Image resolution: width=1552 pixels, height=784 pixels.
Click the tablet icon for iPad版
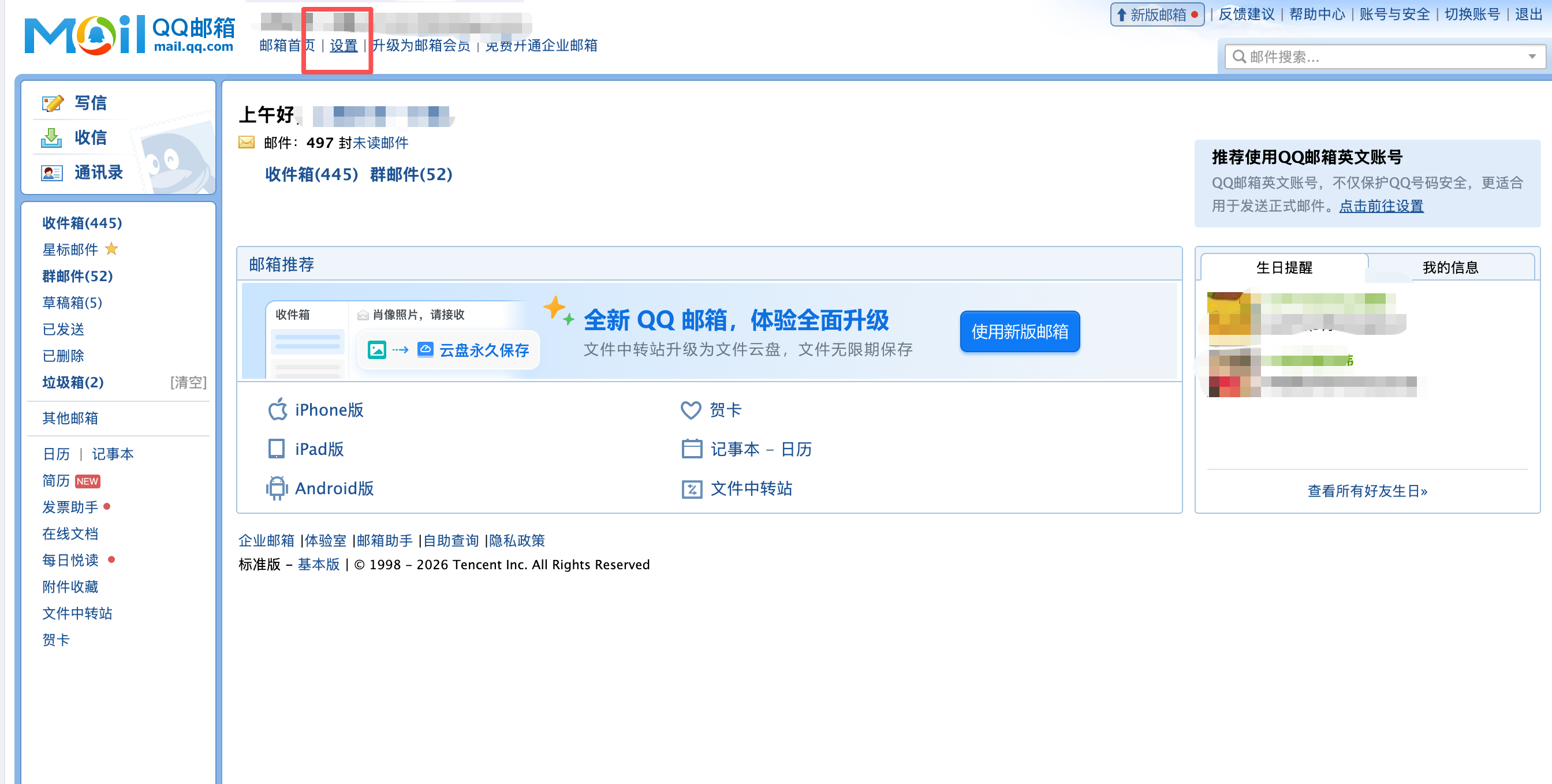tap(277, 449)
